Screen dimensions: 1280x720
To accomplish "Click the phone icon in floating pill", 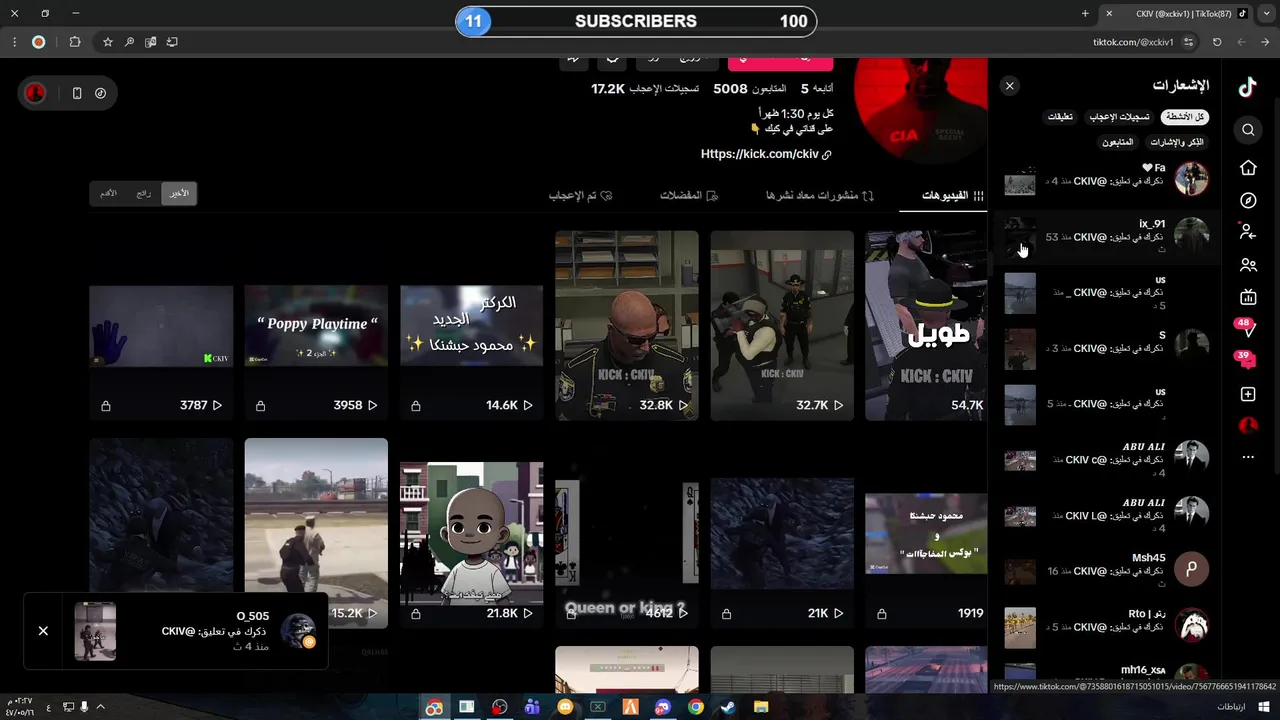I will [77, 93].
